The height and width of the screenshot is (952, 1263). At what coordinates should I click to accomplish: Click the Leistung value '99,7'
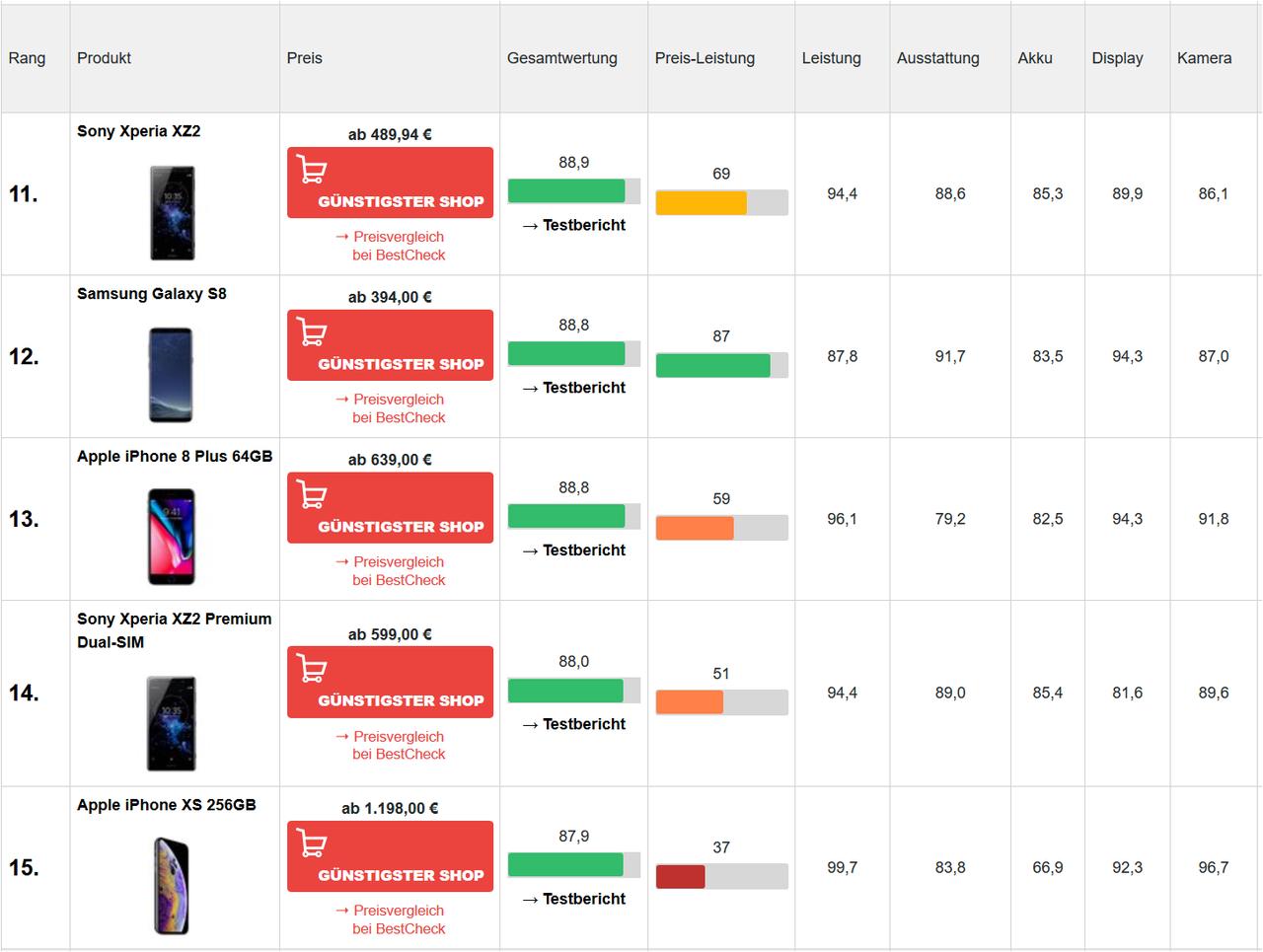click(843, 868)
